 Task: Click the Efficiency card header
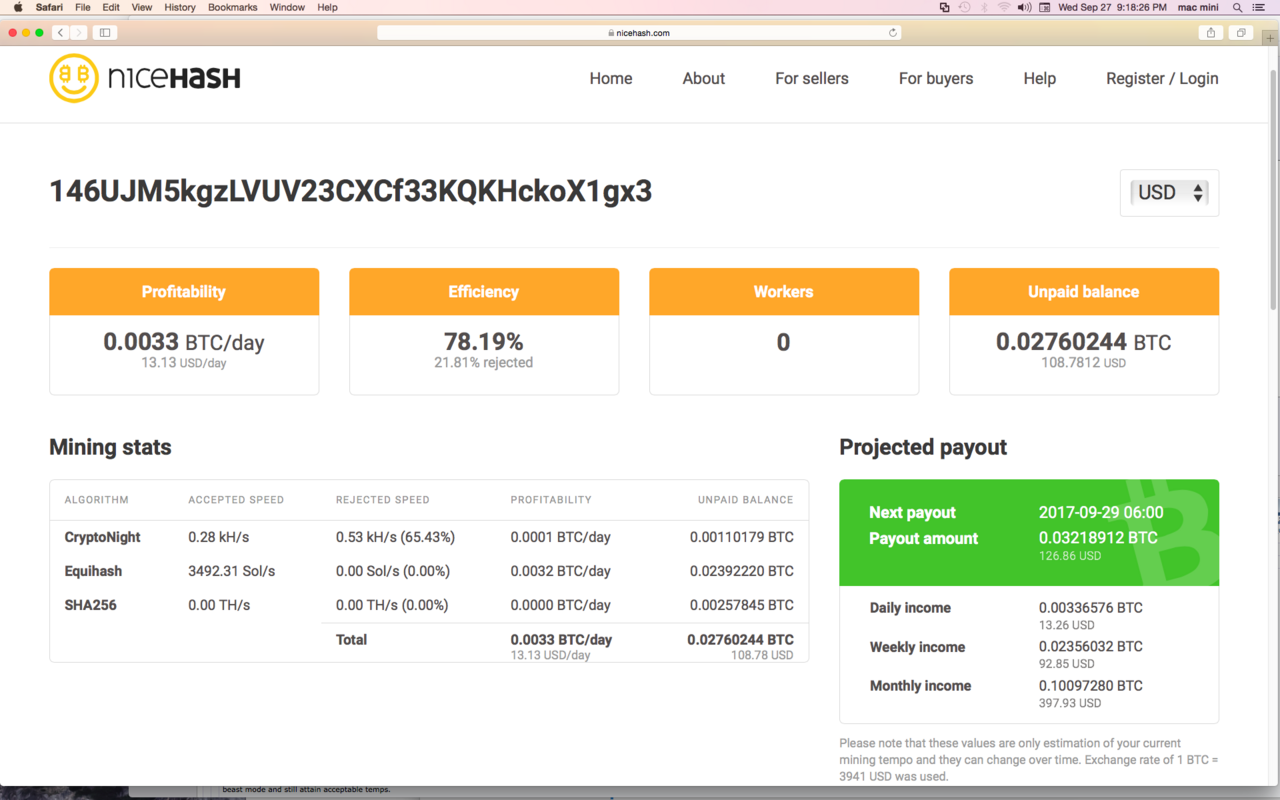tap(484, 292)
